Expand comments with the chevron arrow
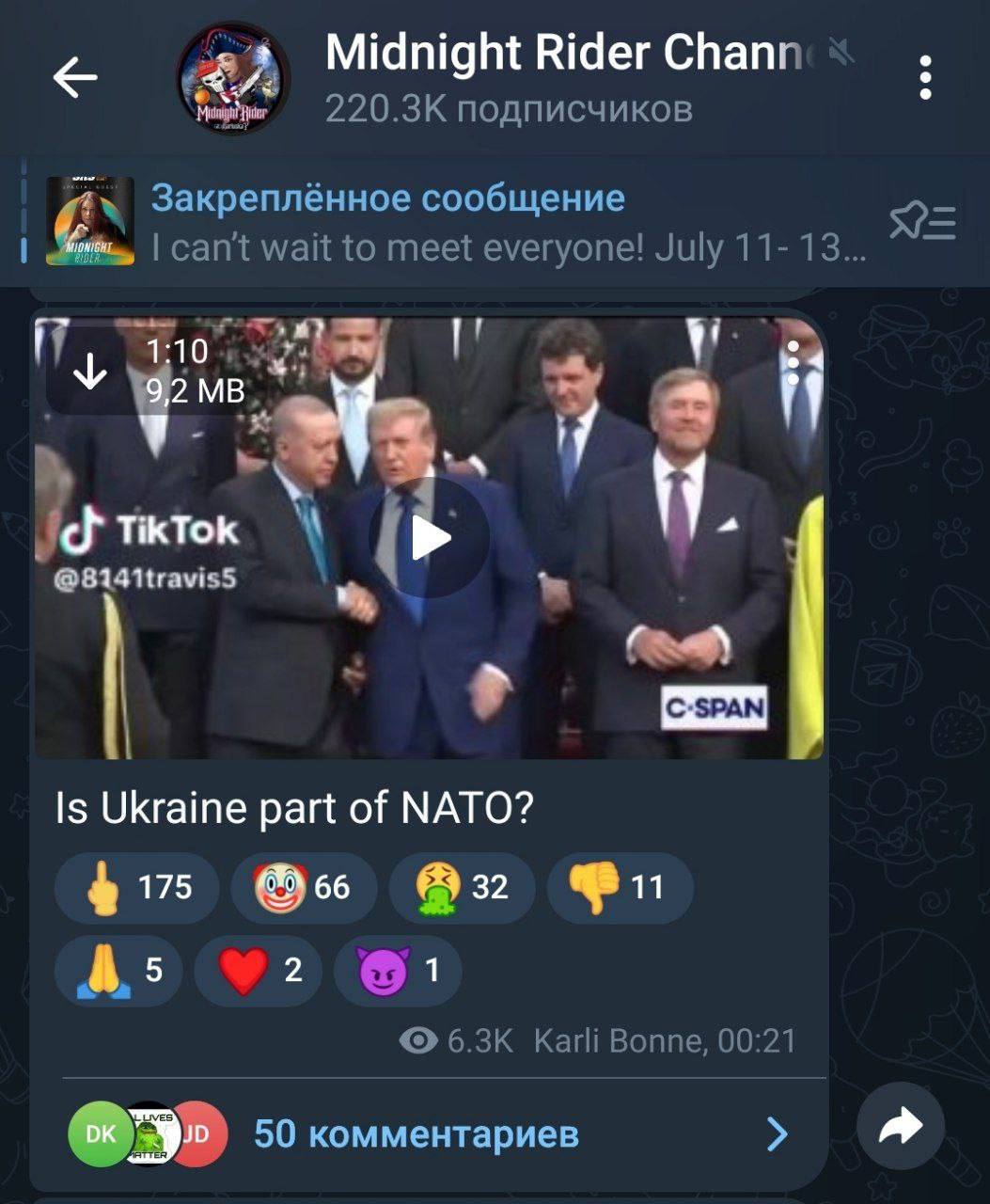The image size is (990, 1204). click(778, 1134)
